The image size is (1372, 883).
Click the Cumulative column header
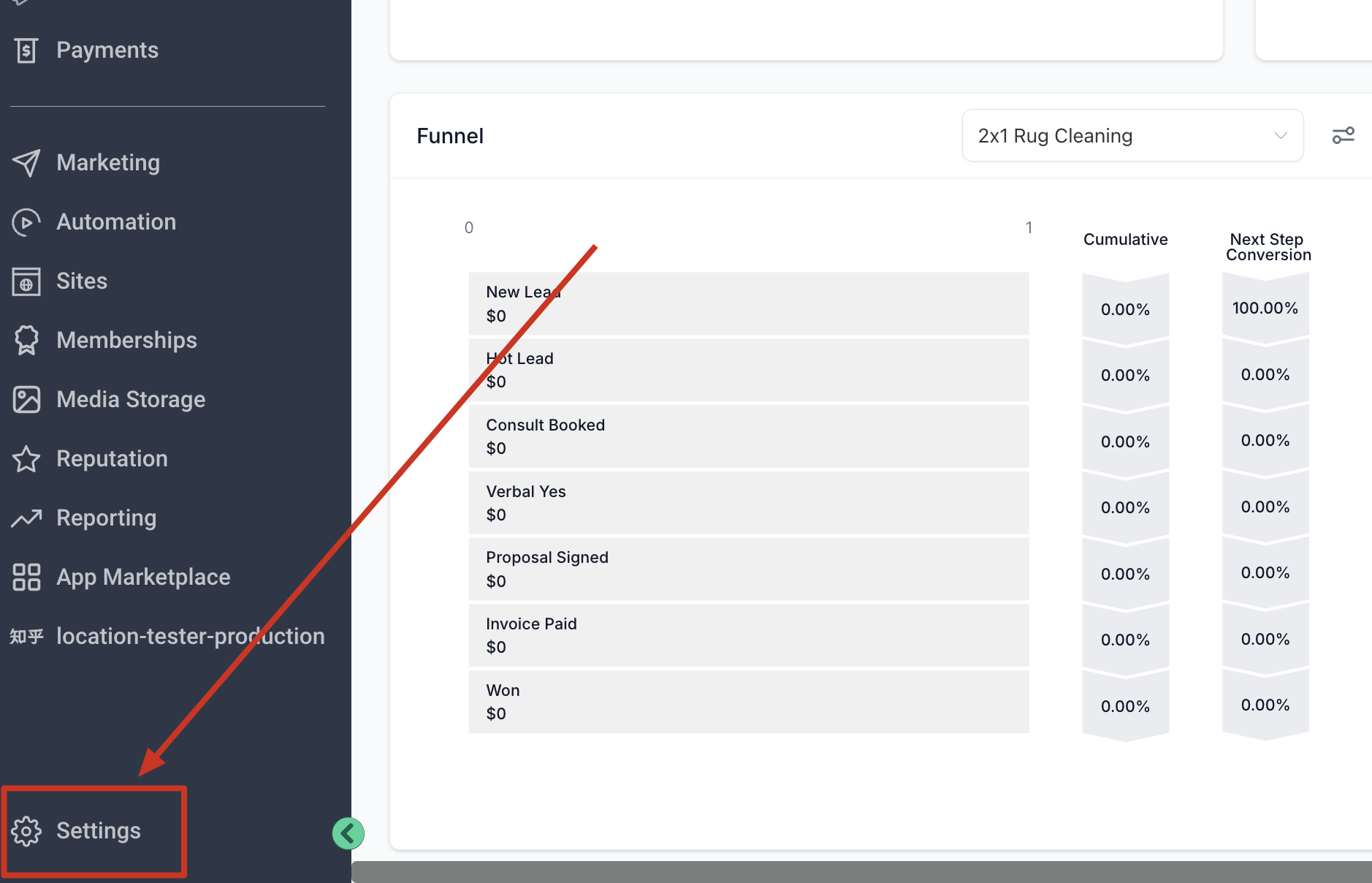[x=1125, y=239]
